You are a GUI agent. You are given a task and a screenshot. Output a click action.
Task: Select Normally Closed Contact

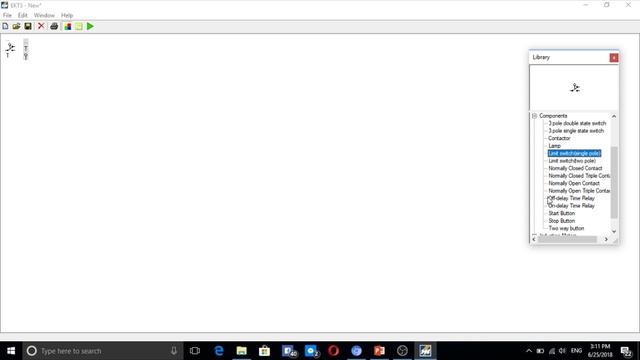pos(575,169)
